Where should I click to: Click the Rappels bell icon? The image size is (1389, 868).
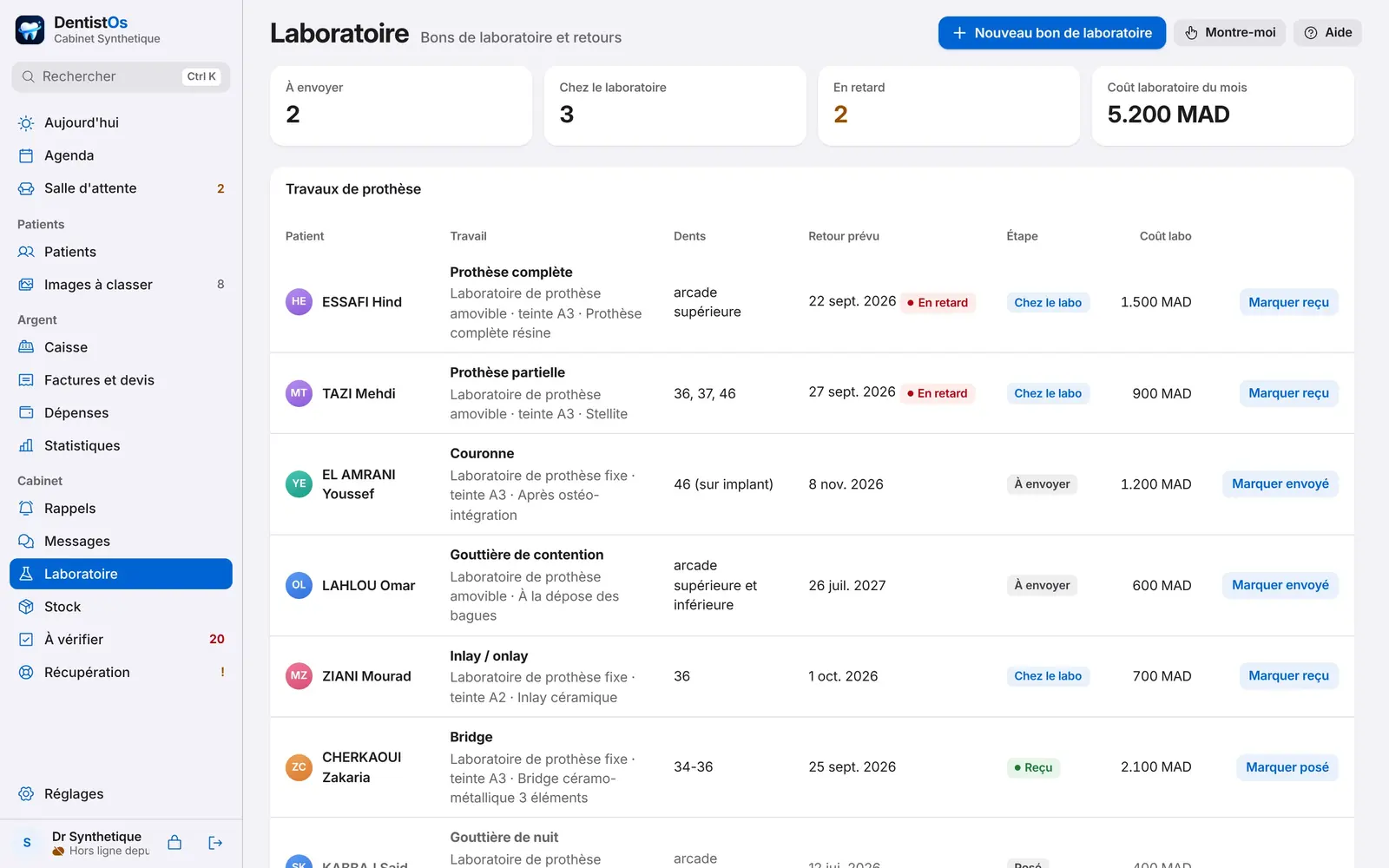tap(26, 509)
